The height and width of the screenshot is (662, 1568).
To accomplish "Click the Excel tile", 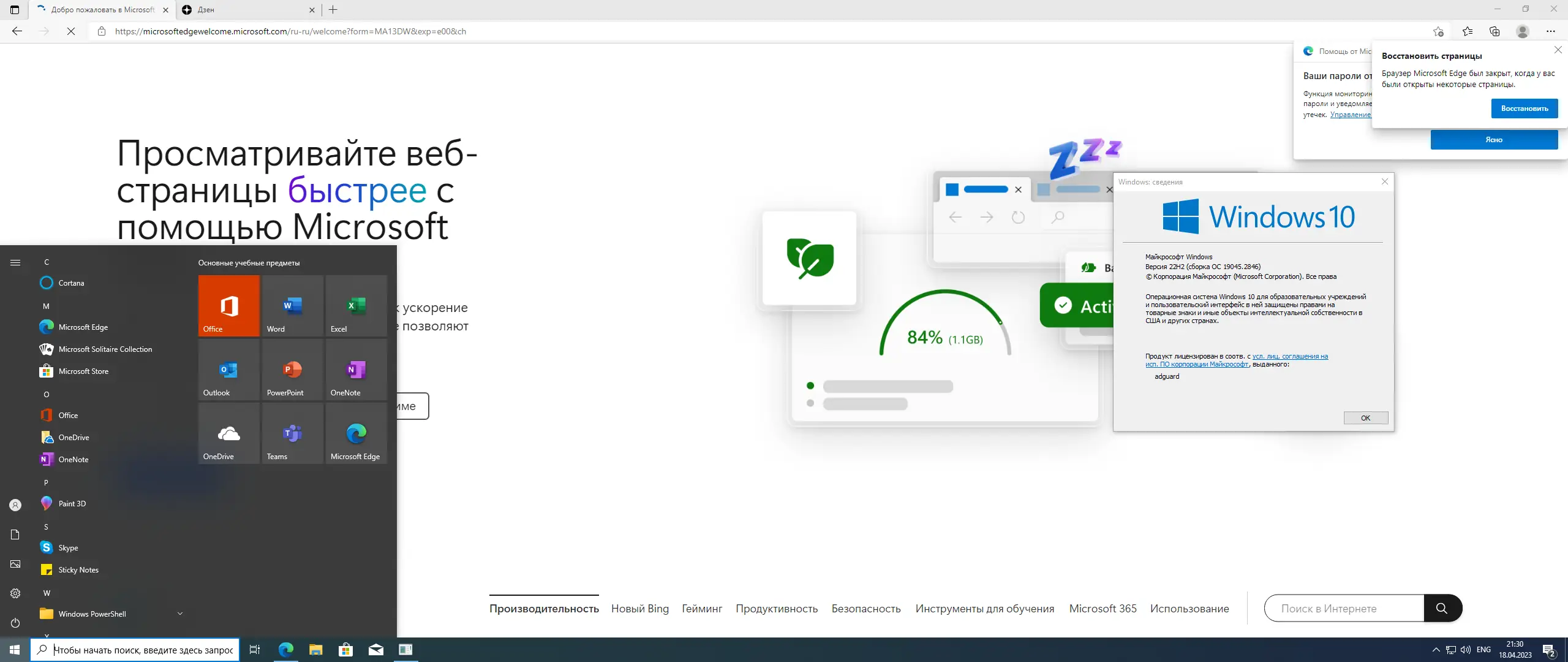I will point(356,306).
